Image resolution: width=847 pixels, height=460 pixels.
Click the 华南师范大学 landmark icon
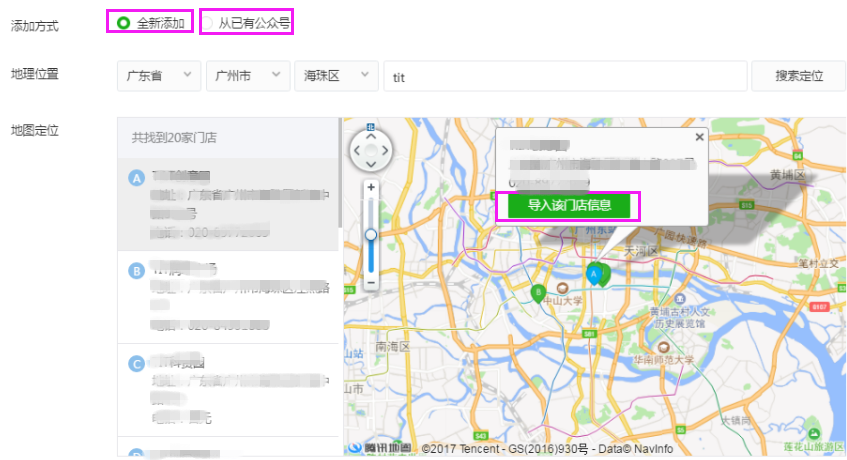coord(663,347)
